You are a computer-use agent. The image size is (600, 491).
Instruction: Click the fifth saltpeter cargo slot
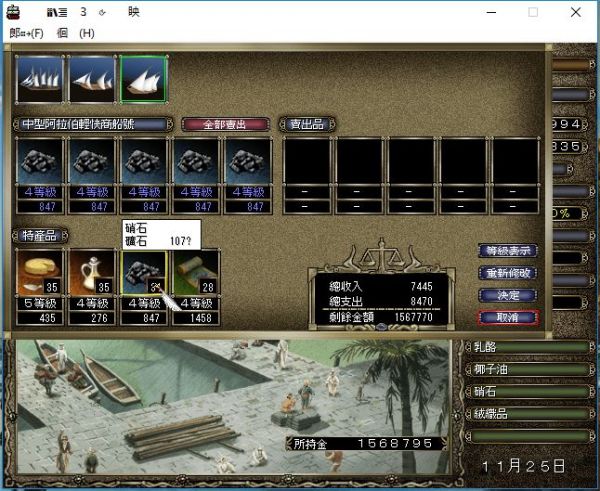tap(248, 162)
